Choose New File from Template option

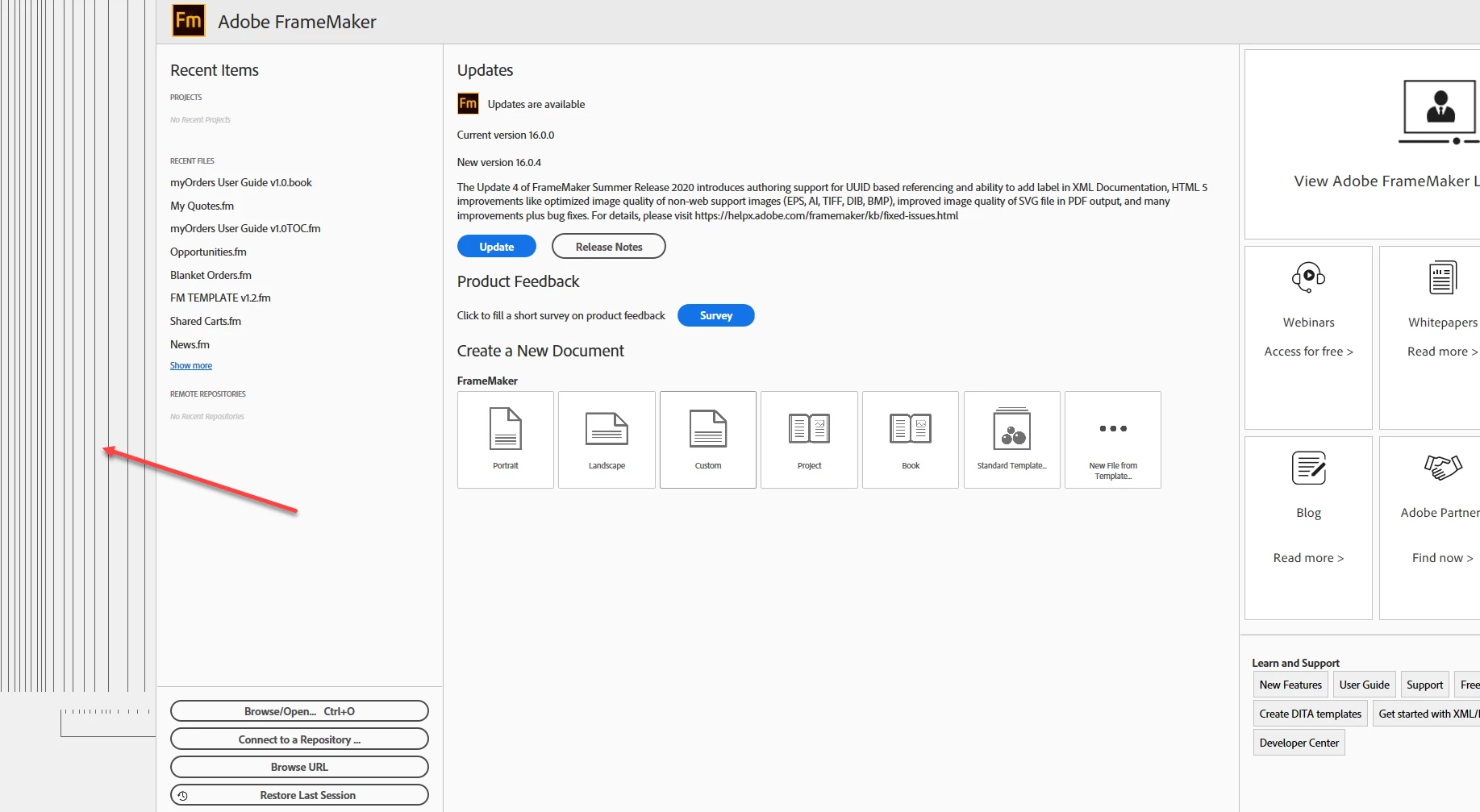pos(1113,439)
